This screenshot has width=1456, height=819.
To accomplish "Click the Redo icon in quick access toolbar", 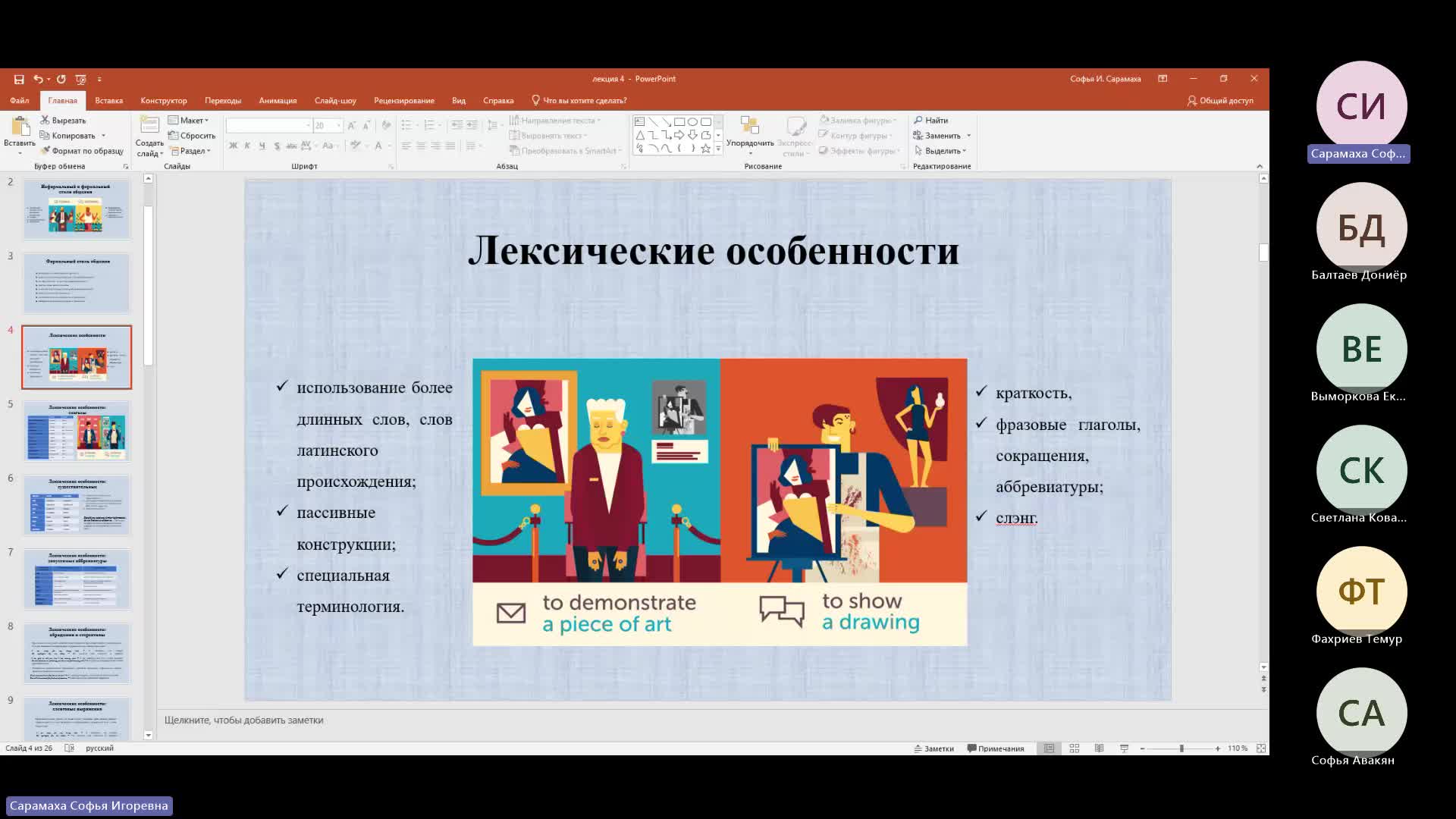I will click(x=61, y=79).
